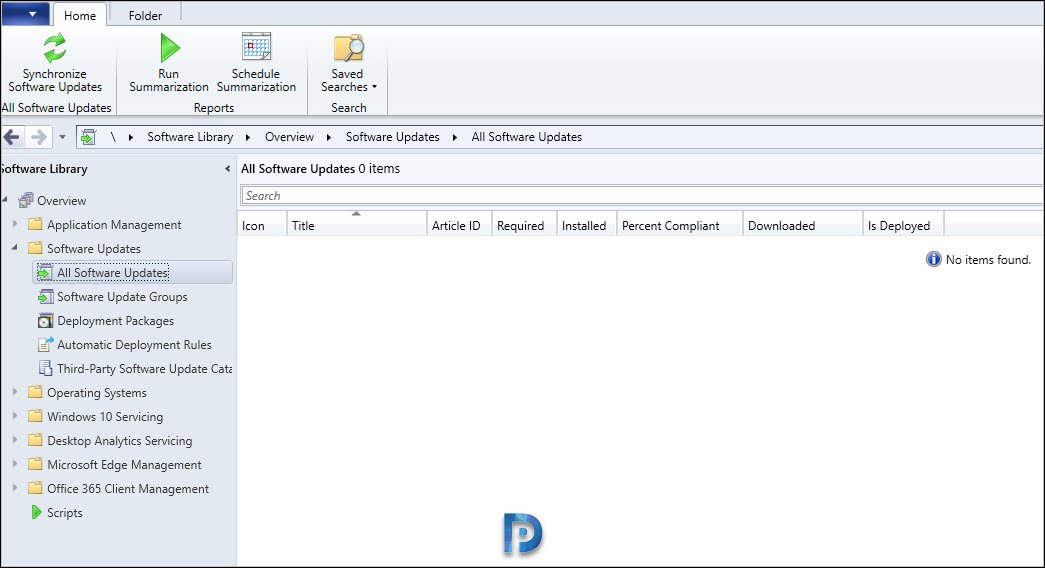Open Office 365 Client Management folder
This screenshot has width=1045, height=568.
(128, 489)
